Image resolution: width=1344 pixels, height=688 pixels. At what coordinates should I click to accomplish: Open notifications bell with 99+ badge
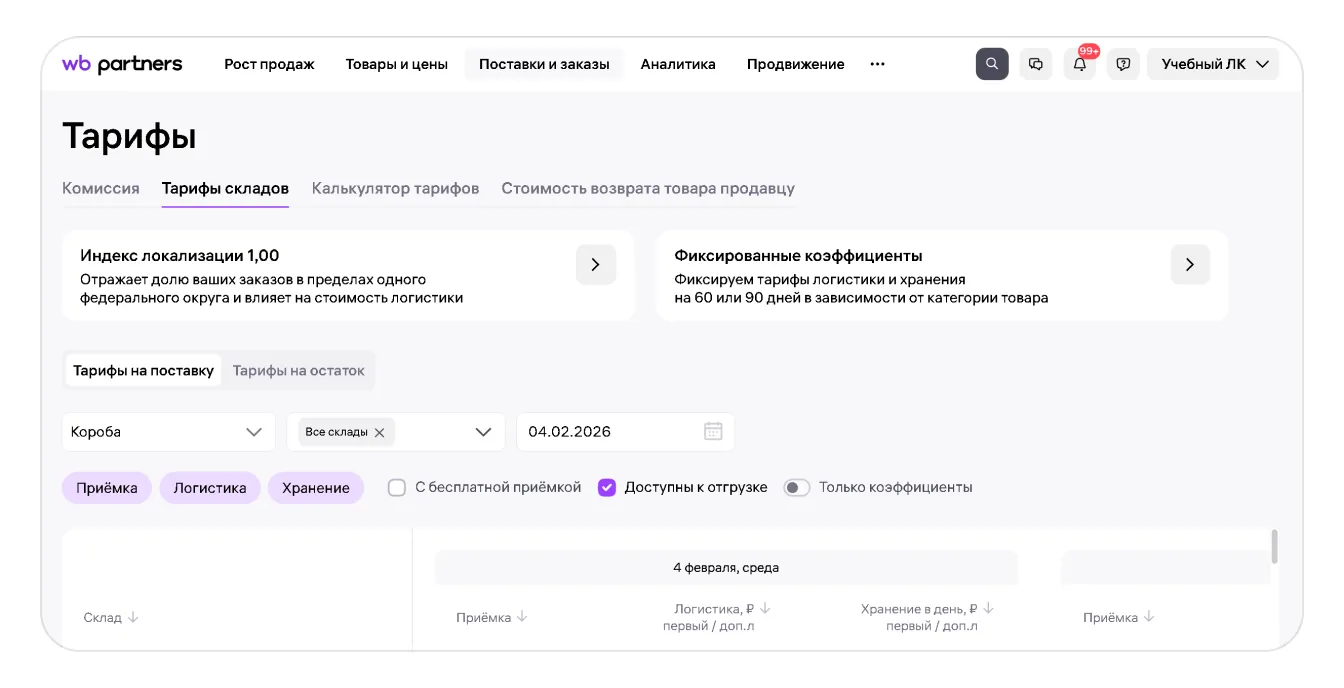click(x=1080, y=64)
